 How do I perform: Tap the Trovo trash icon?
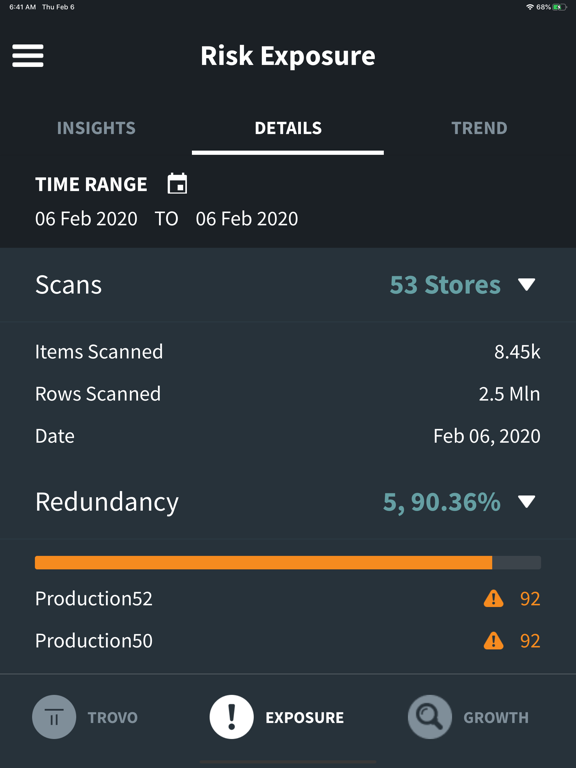(x=54, y=717)
